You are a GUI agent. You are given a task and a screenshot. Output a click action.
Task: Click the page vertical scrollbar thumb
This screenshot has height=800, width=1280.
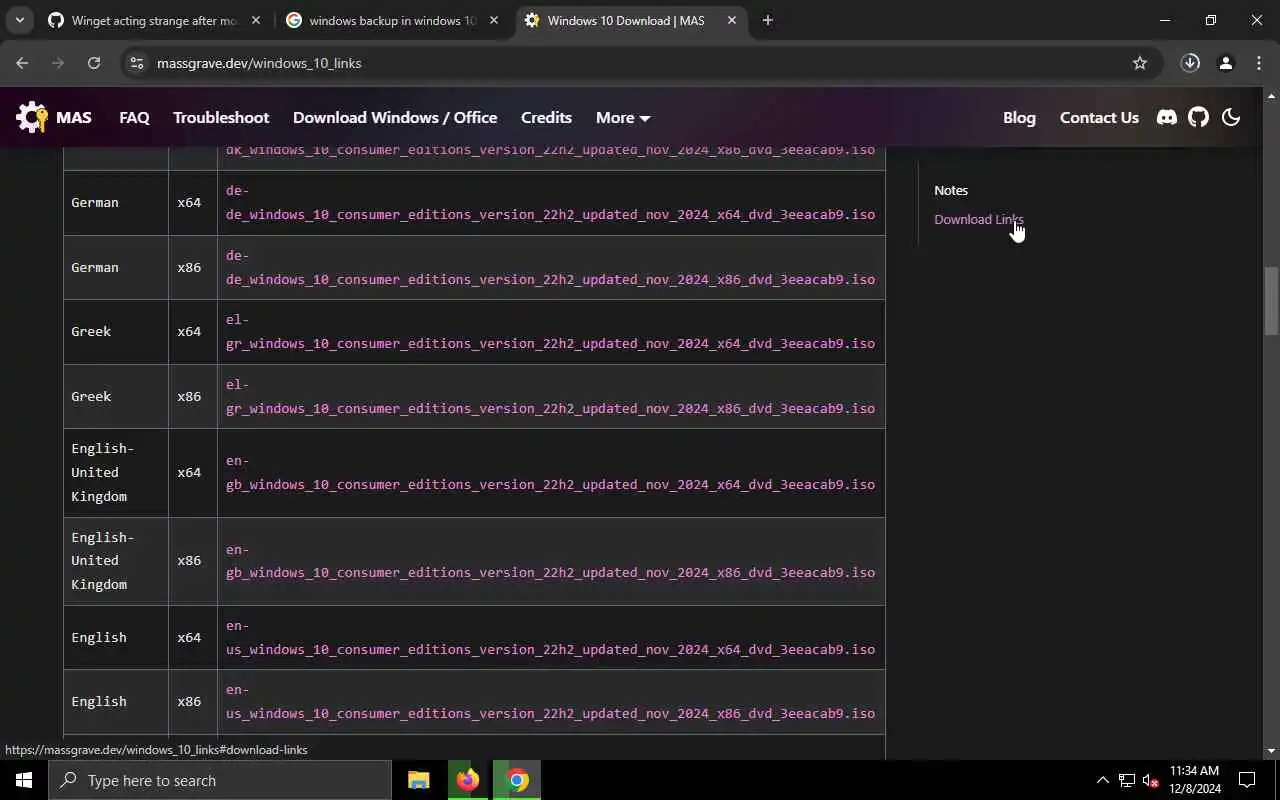click(x=1271, y=300)
